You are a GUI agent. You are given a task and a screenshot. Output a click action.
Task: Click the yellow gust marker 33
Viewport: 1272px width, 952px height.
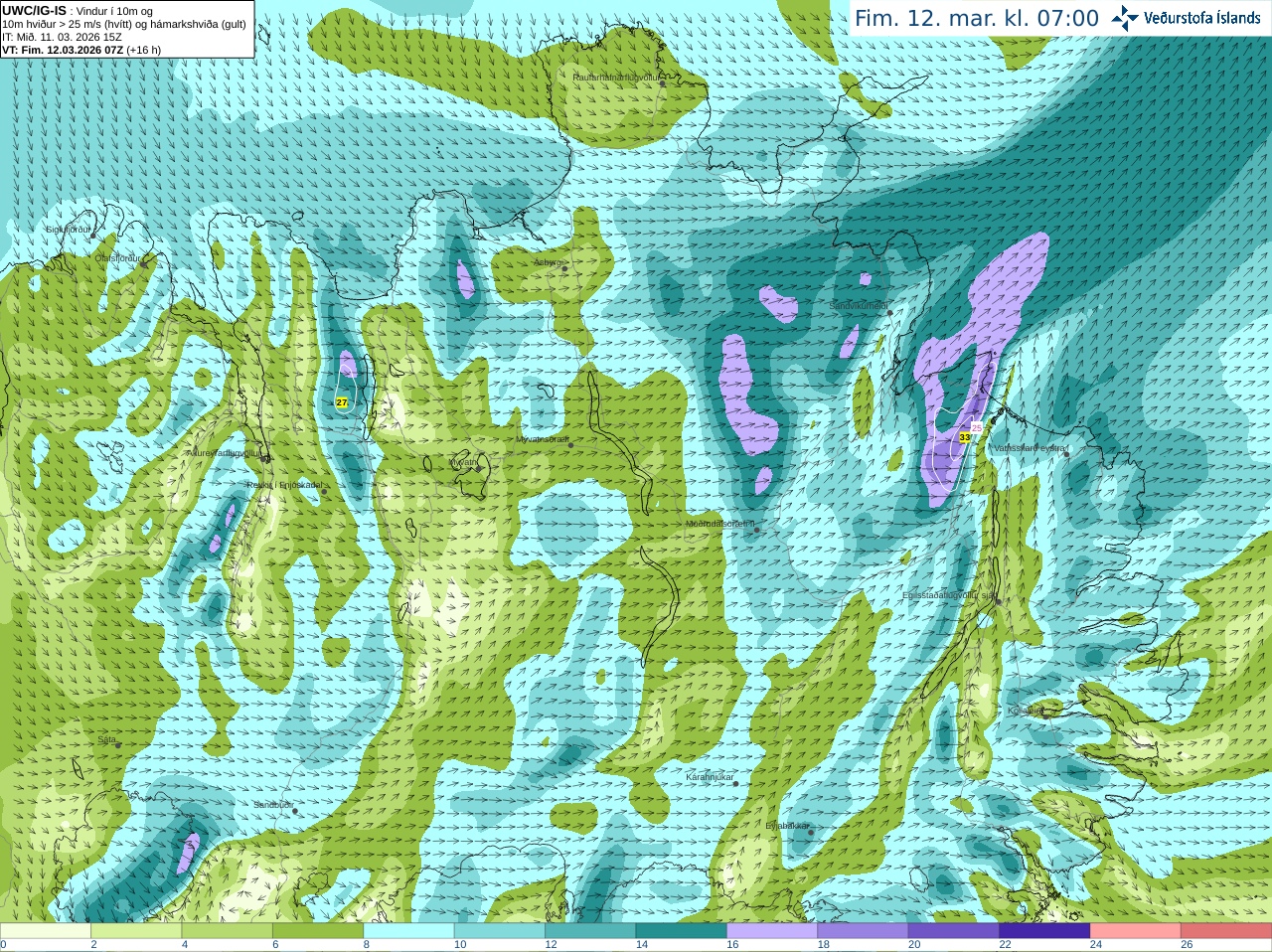tap(965, 437)
